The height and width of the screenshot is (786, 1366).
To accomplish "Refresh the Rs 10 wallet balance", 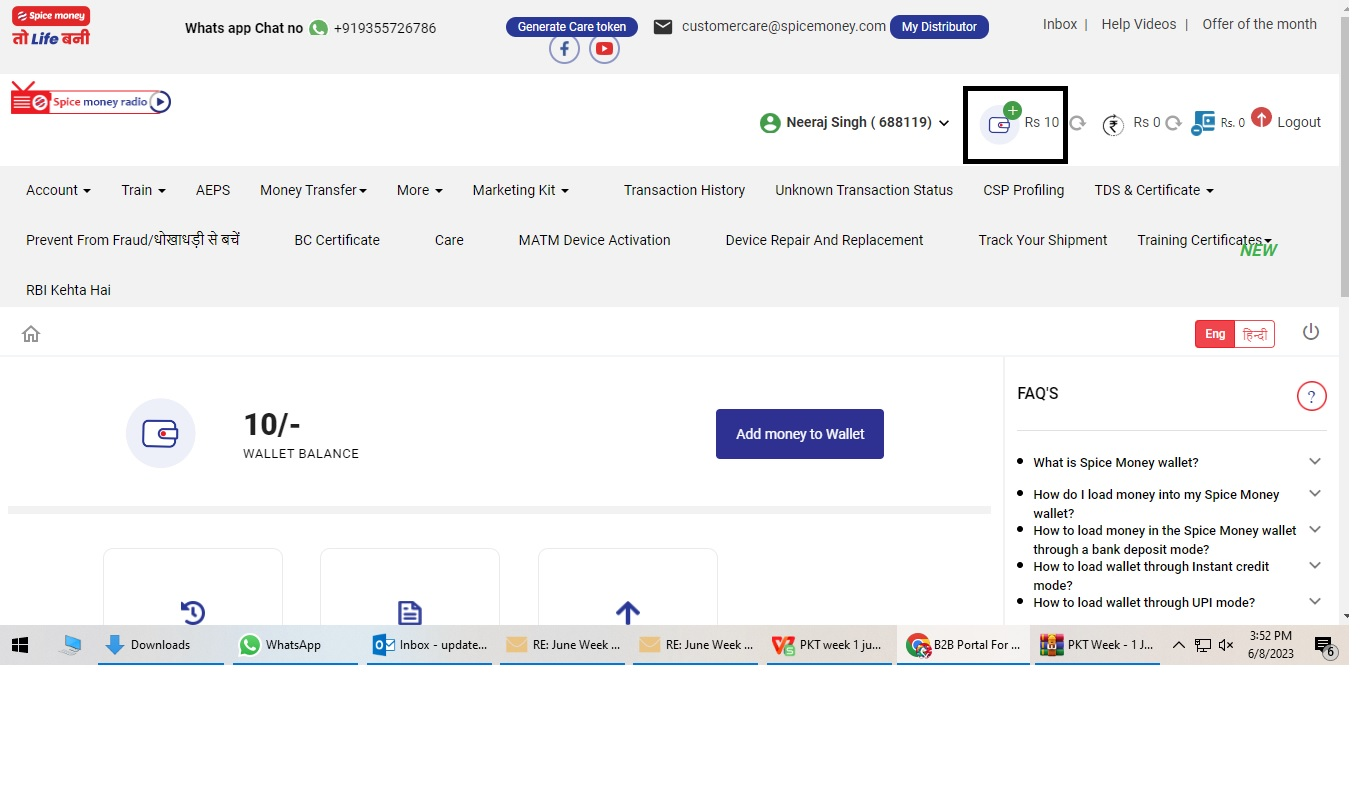I will coord(1077,123).
